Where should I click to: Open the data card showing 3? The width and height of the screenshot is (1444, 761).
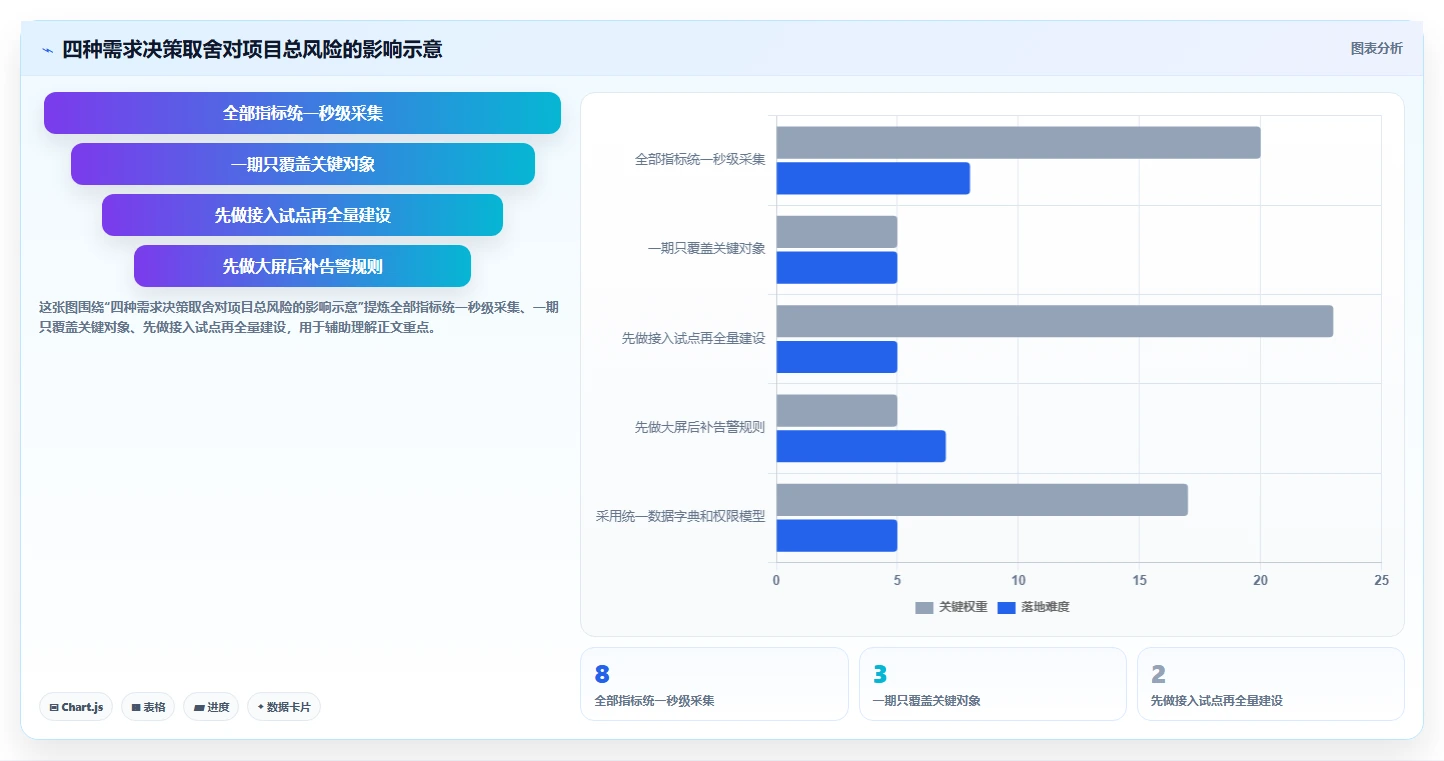992,684
